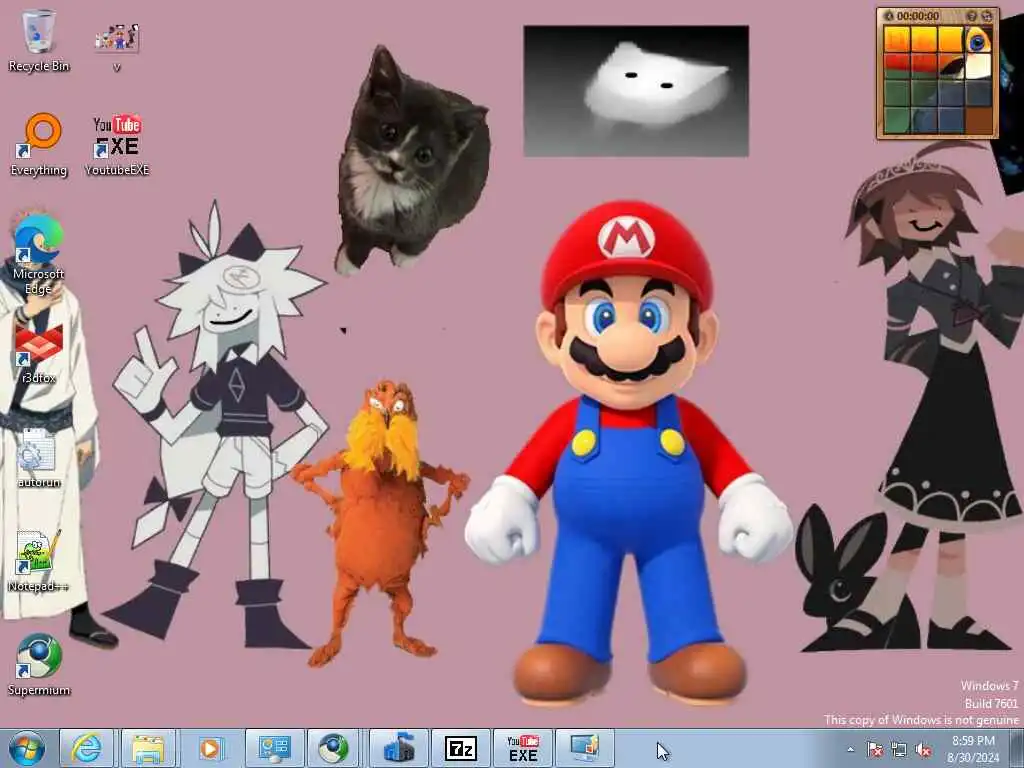
Task: Select the r3dfox browser shortcut
Action: [39, 353]
